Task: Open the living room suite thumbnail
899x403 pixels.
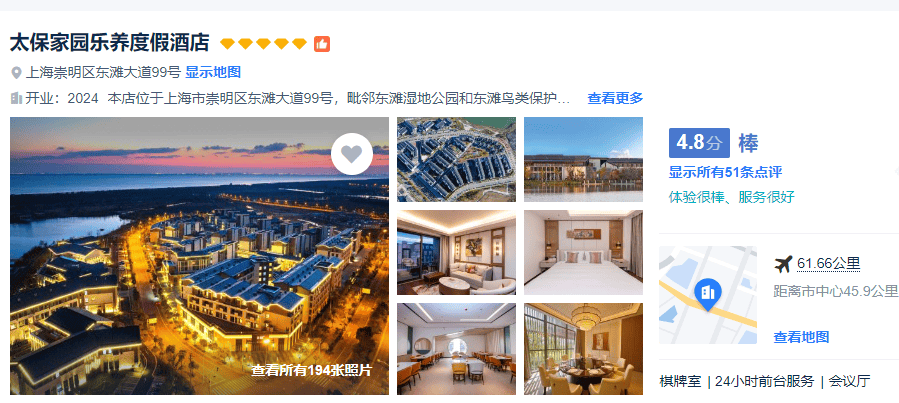Action: coord(456,252)
